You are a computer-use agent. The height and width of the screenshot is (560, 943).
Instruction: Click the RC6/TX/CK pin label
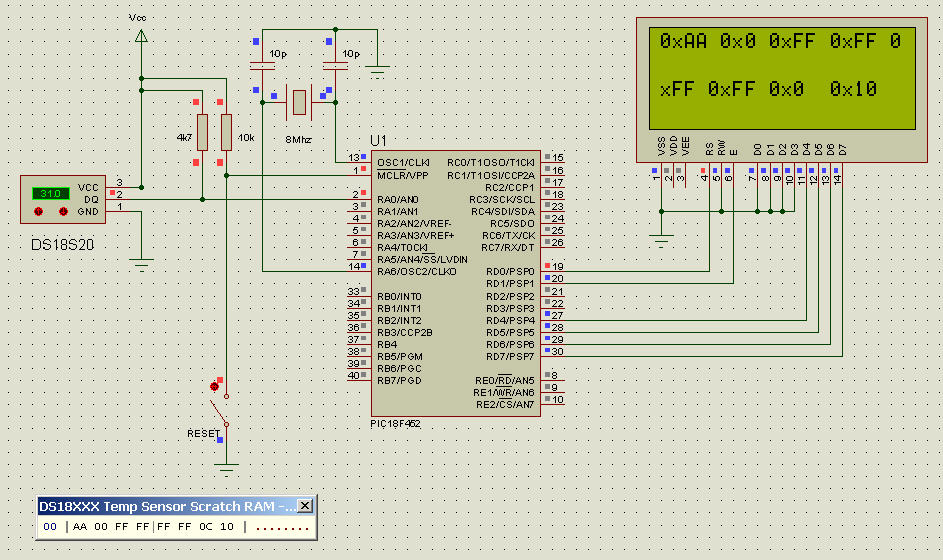508,236
